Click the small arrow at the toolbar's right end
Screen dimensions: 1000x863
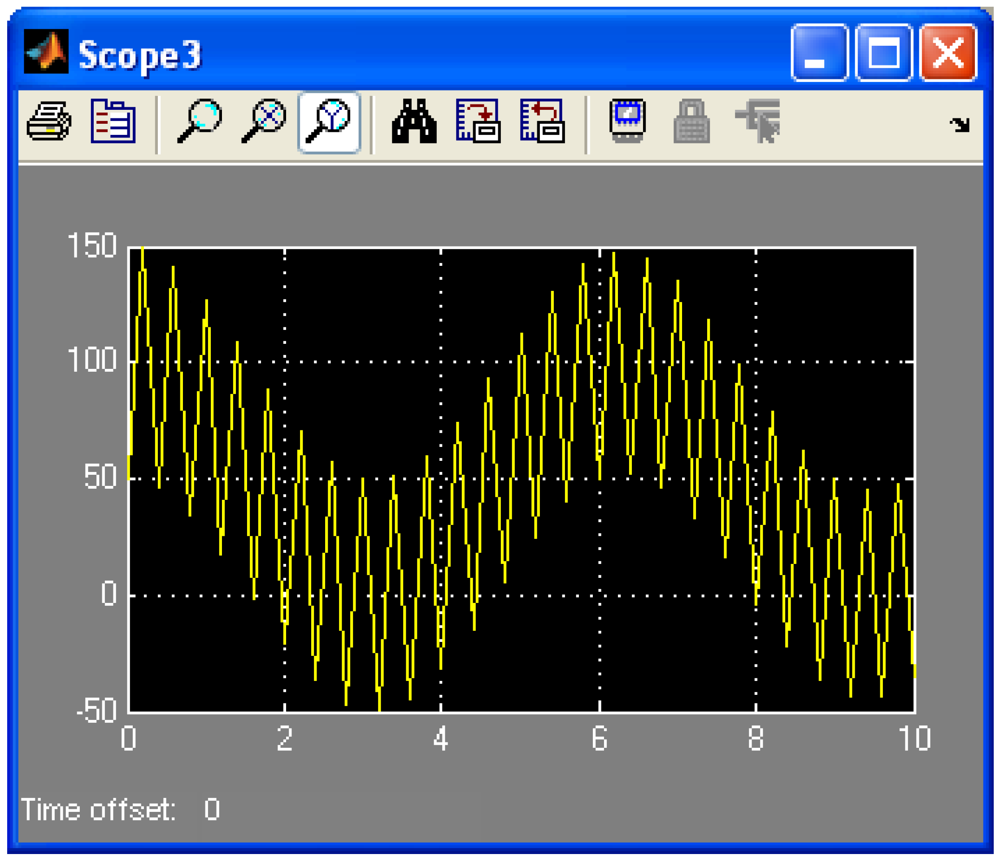(960, 125)
